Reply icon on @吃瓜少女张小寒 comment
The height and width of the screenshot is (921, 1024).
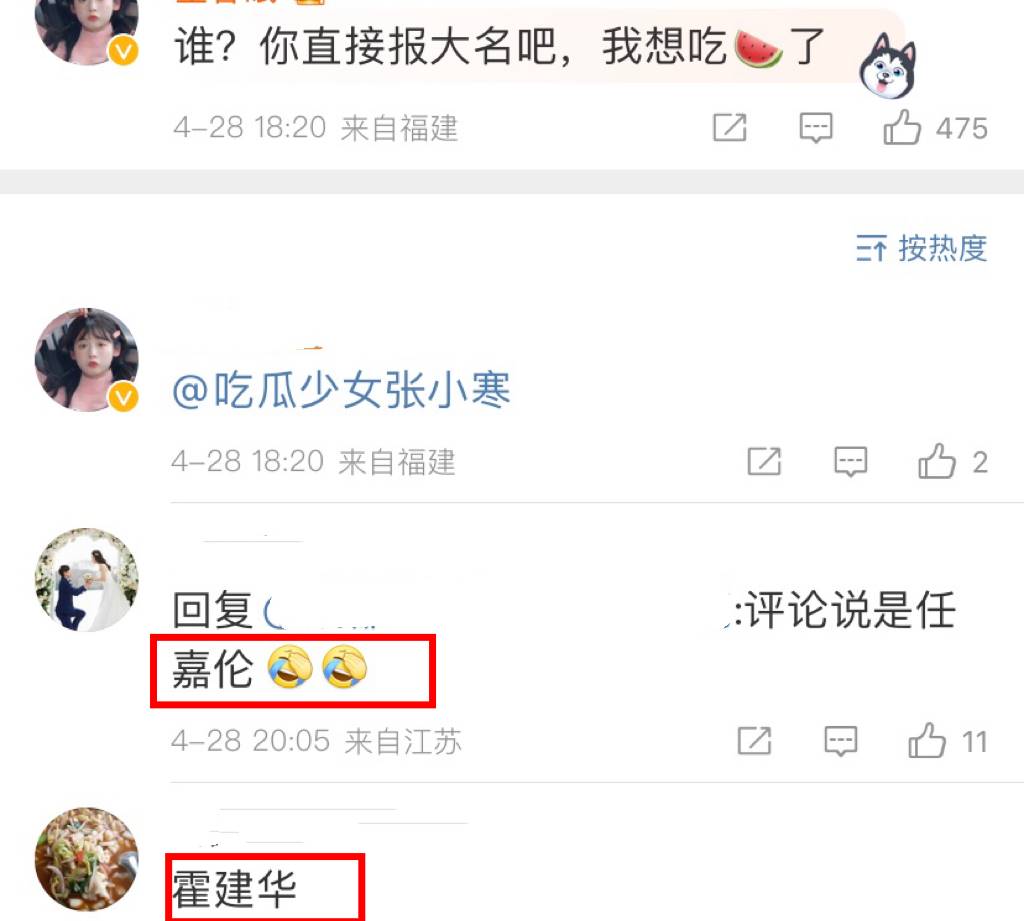coord(850,462)
